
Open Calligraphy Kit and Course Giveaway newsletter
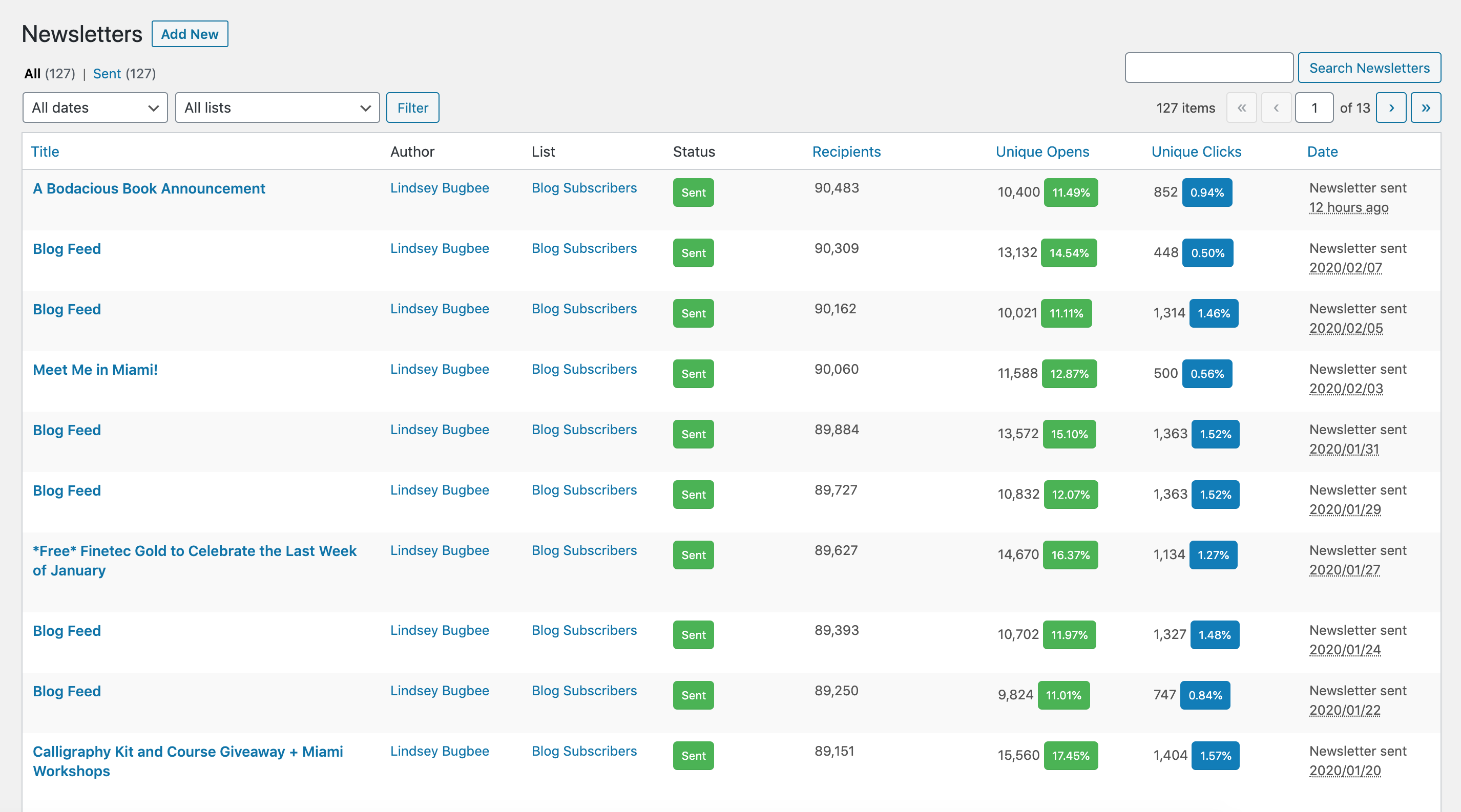click(x=187, y=761)
